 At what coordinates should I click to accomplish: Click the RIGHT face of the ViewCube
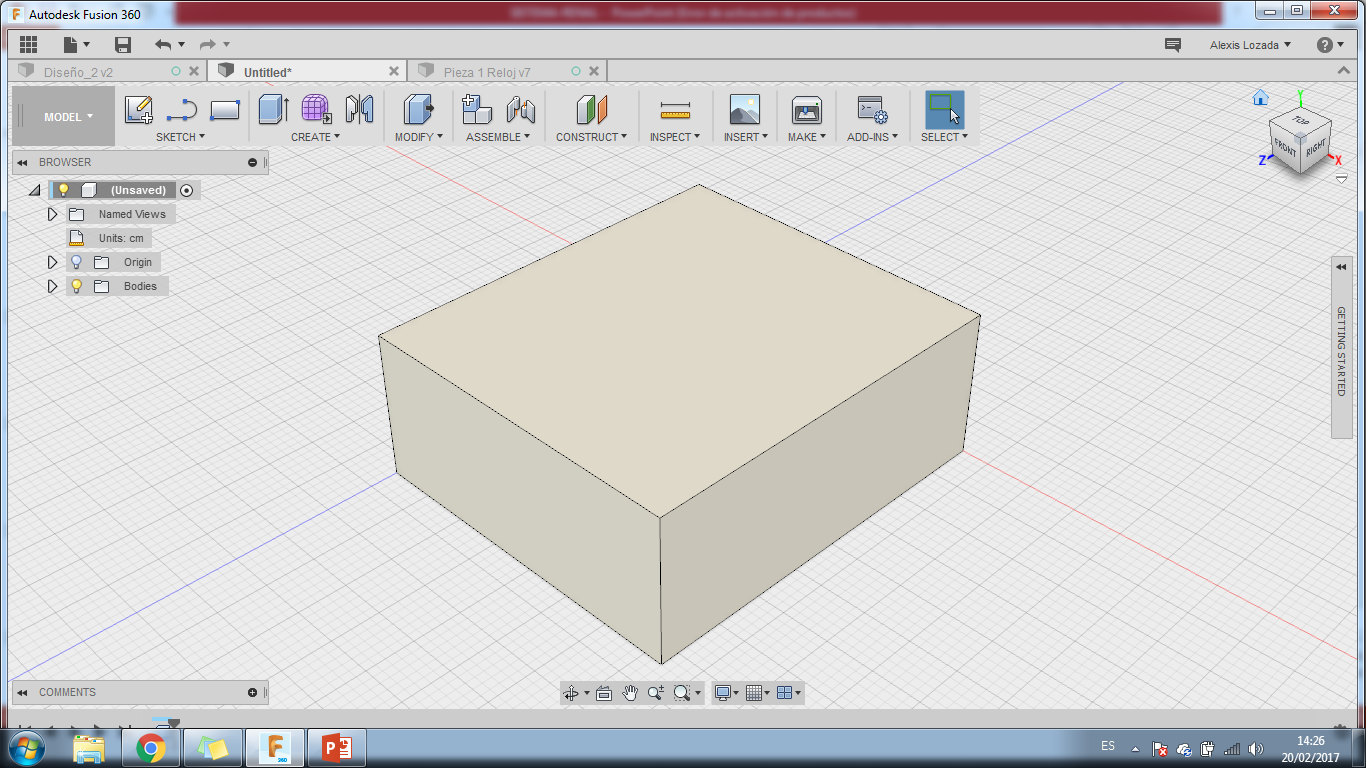coord(1316,146)
